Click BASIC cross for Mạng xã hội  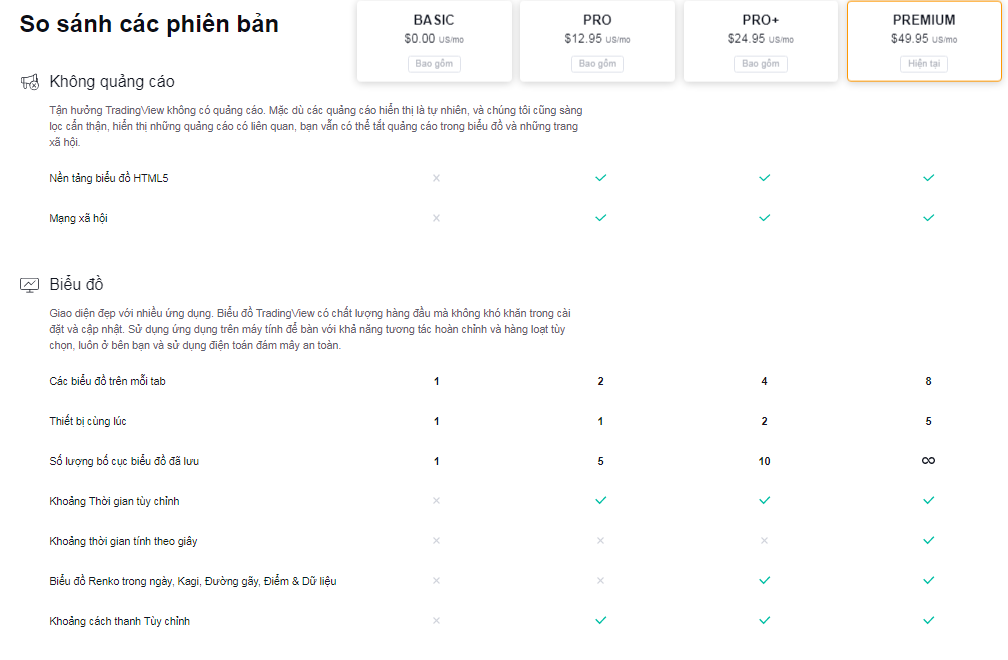point(436,218)
